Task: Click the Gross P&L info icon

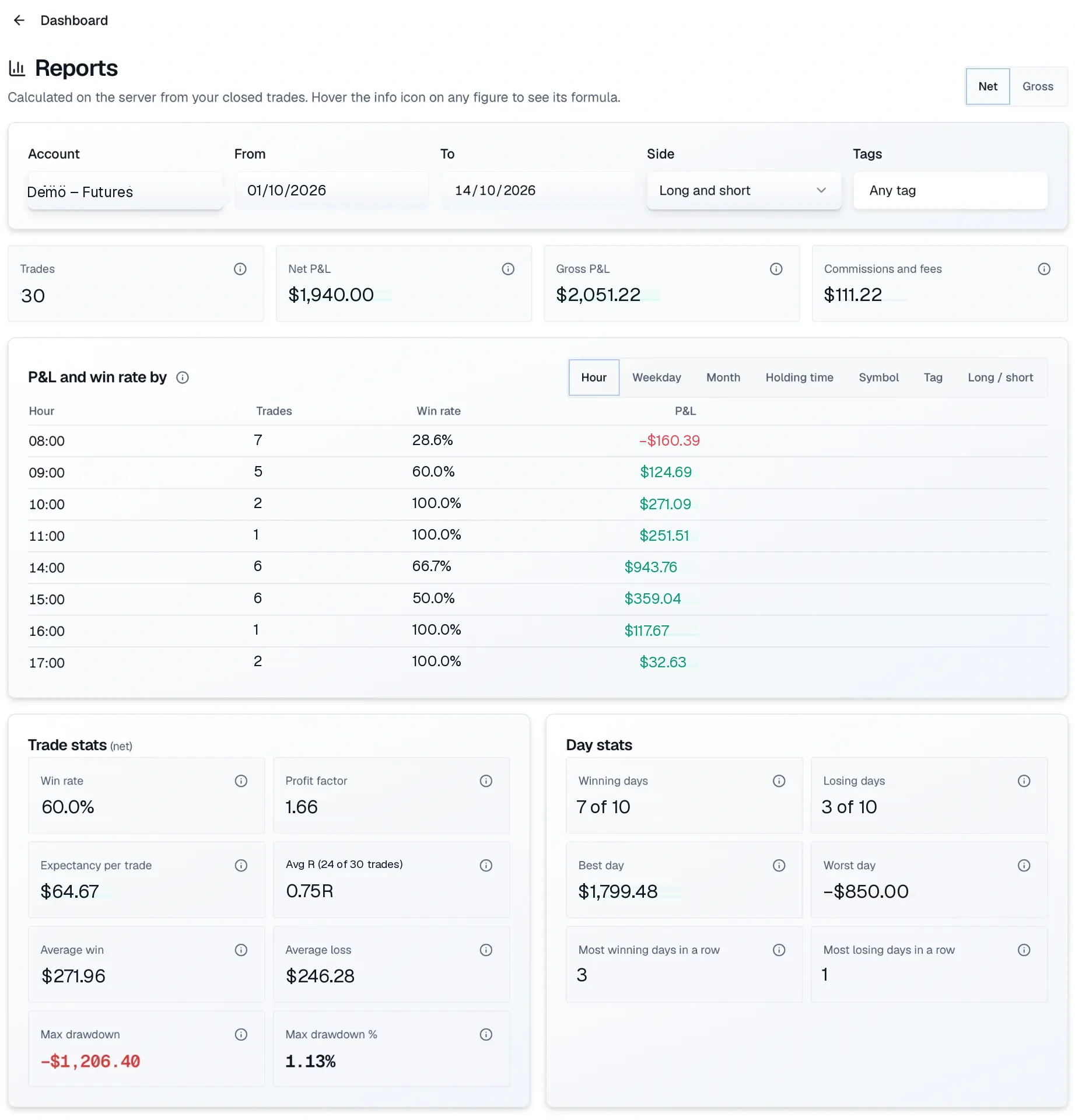Action: point(776,269)
